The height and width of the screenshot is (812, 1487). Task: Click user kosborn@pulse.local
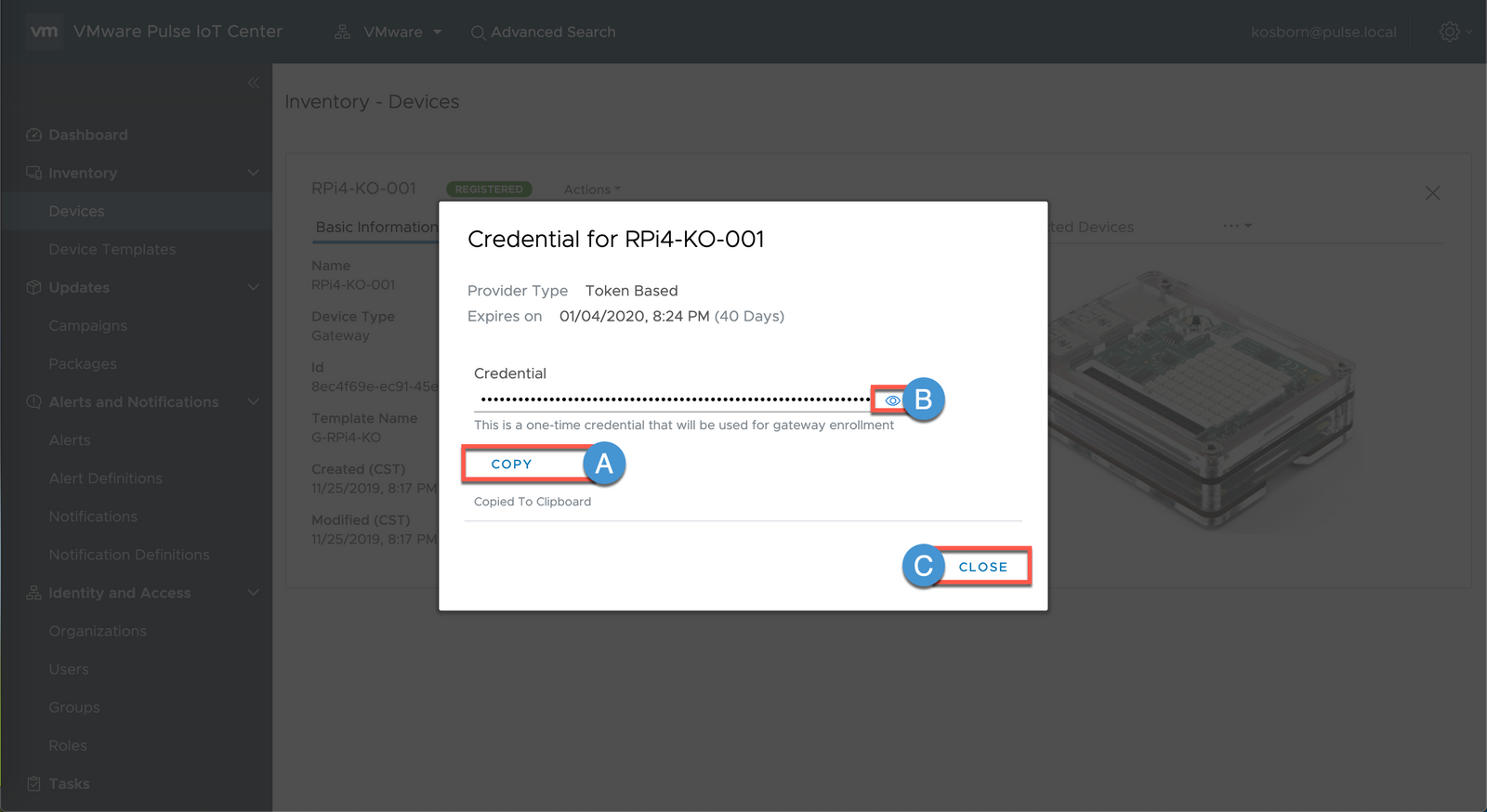tap(1323, 32)
